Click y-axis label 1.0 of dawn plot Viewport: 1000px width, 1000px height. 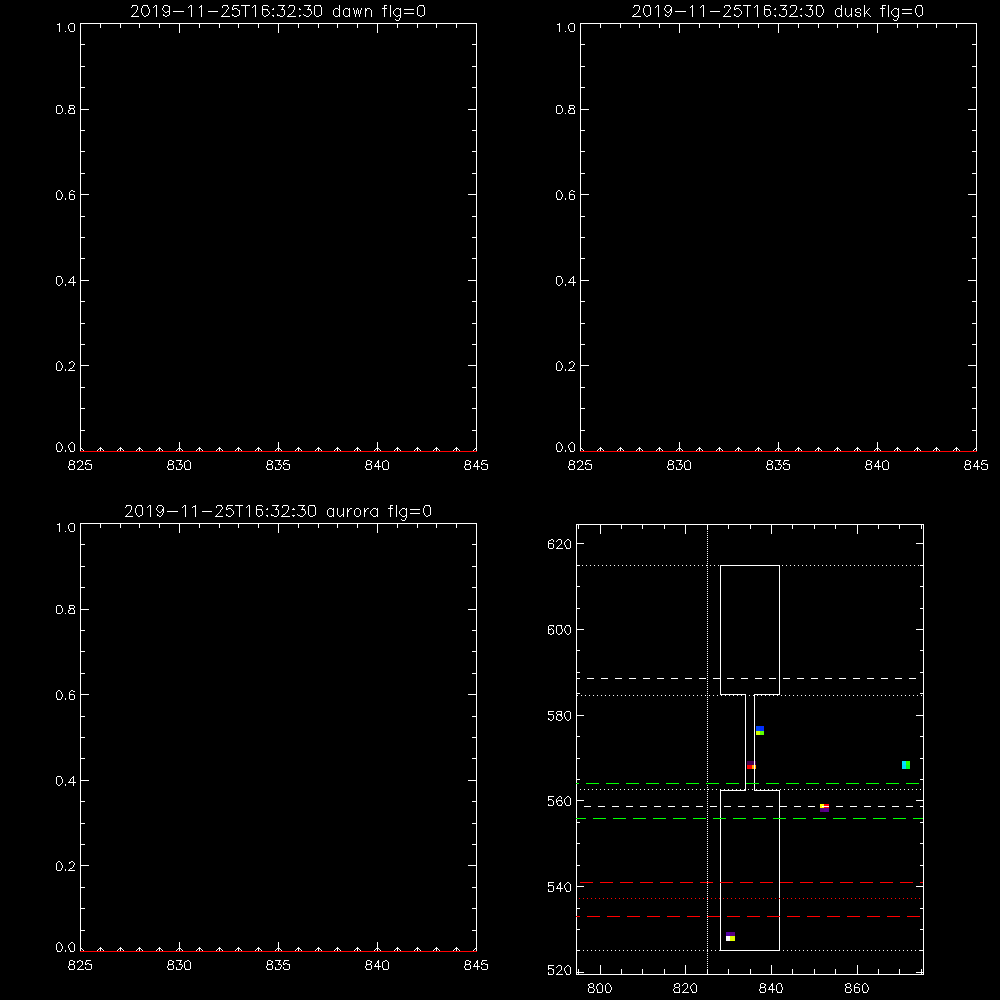point(65,27)
